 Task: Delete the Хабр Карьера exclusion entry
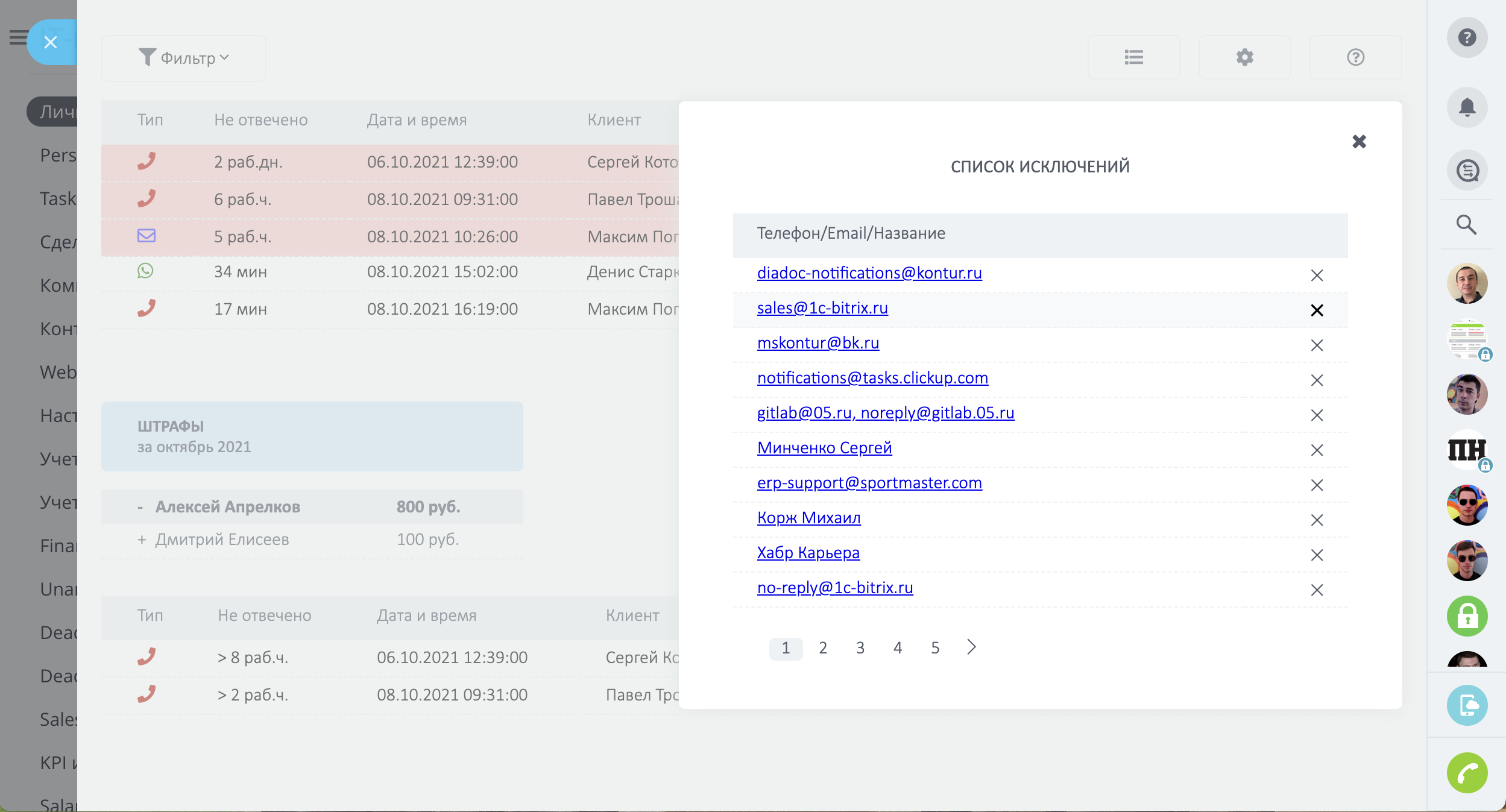click(1317, 555)
